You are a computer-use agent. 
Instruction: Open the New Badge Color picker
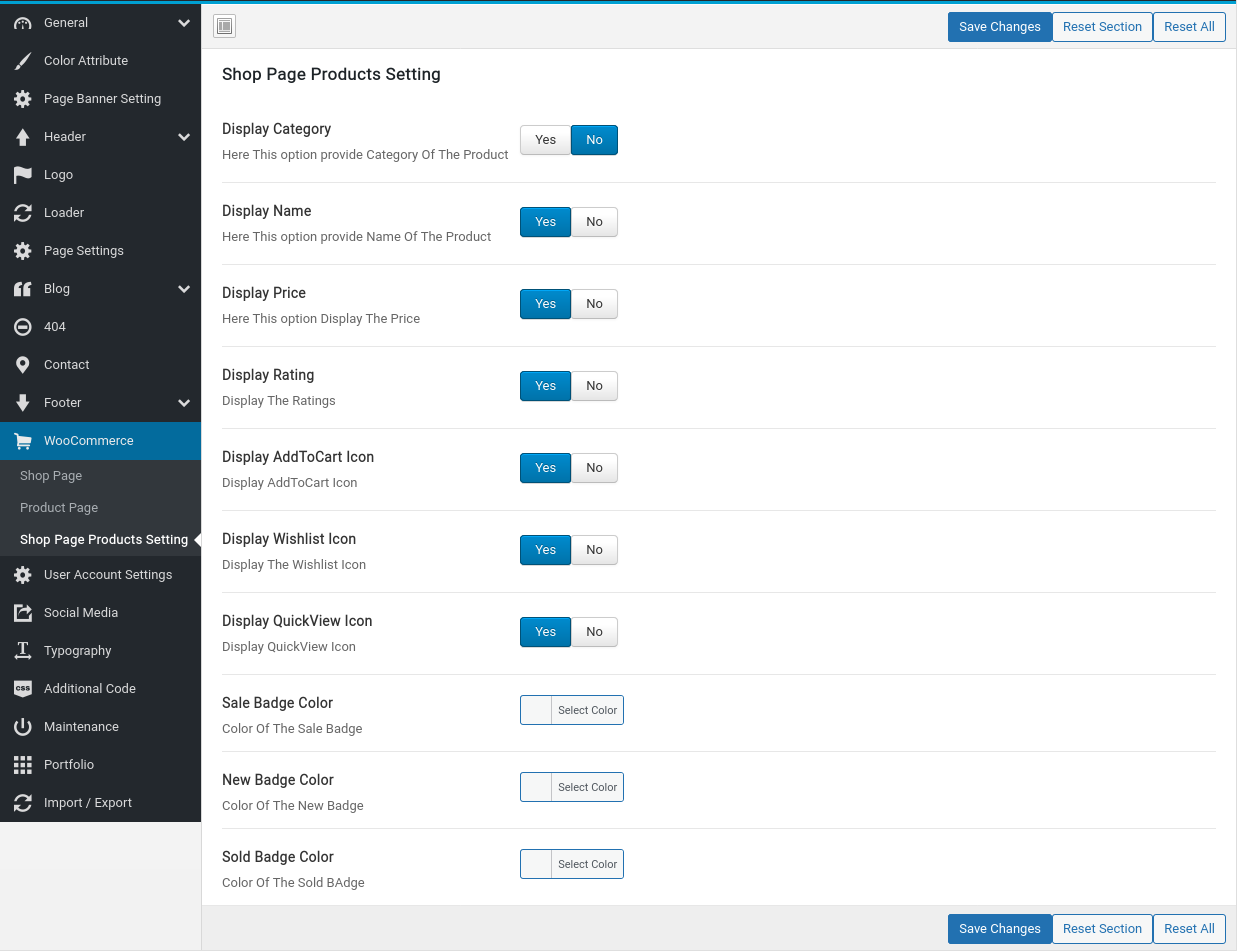coord(572,787)
